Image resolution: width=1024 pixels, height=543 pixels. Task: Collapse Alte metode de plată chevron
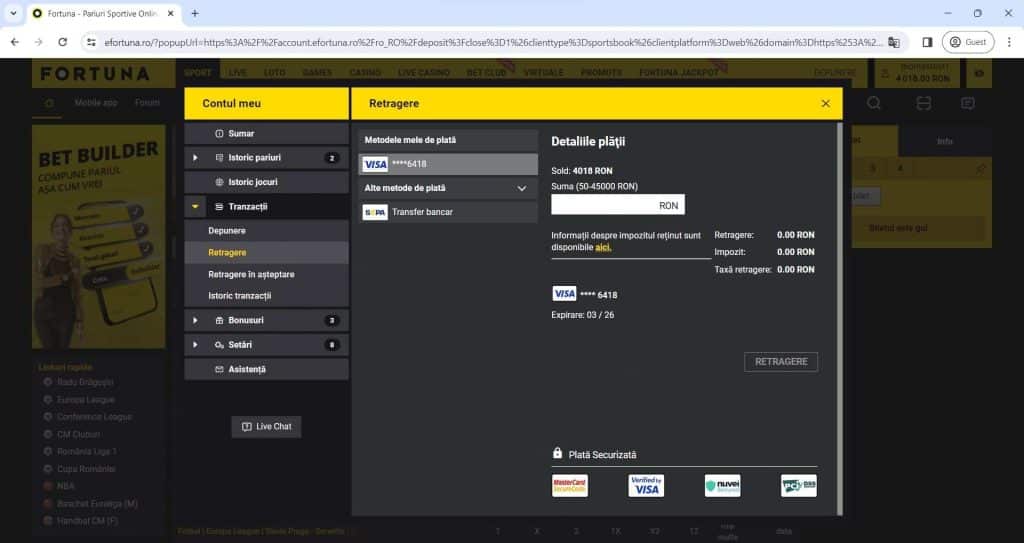(522, 188)
